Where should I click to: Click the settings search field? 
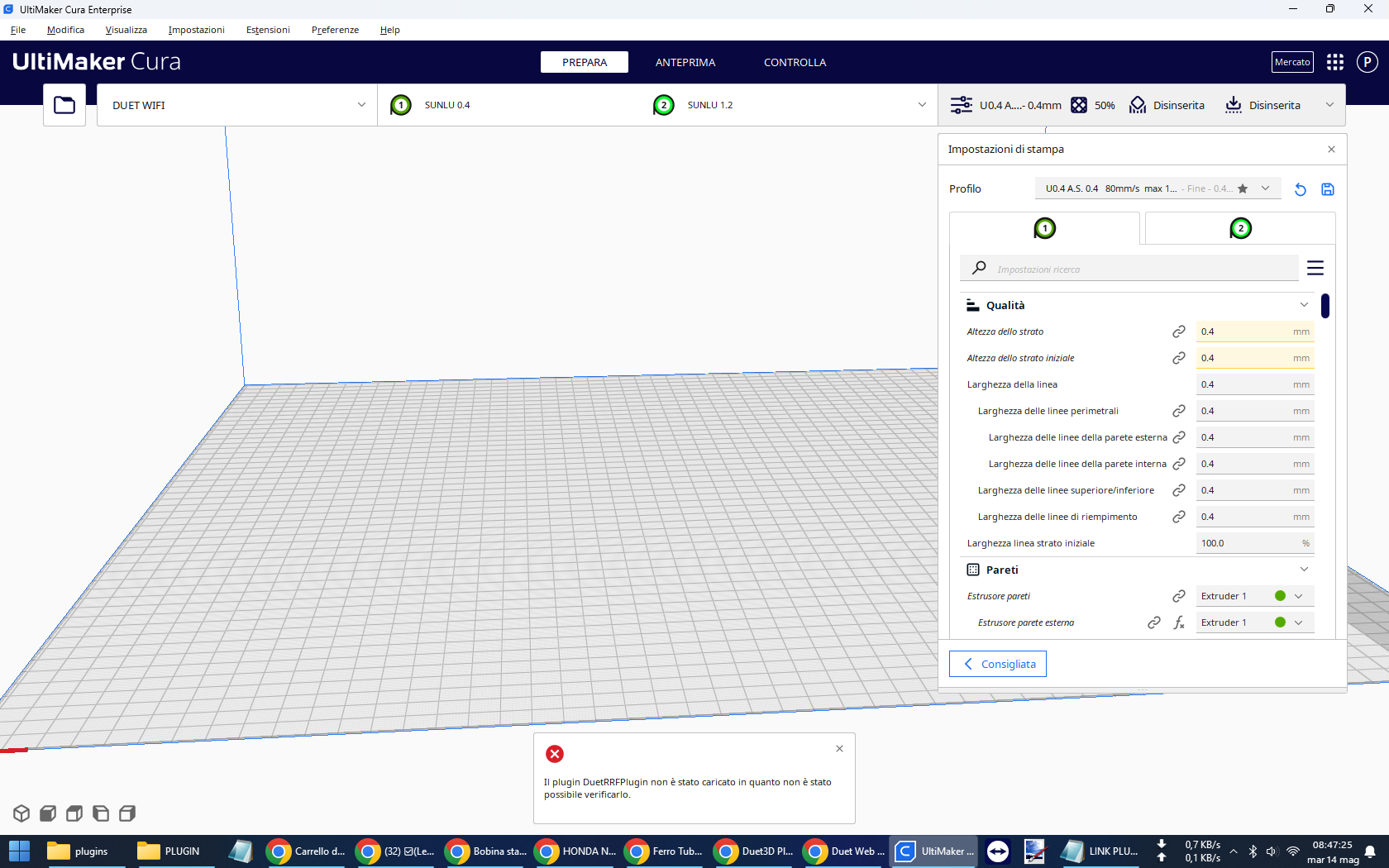point(1129,269)
